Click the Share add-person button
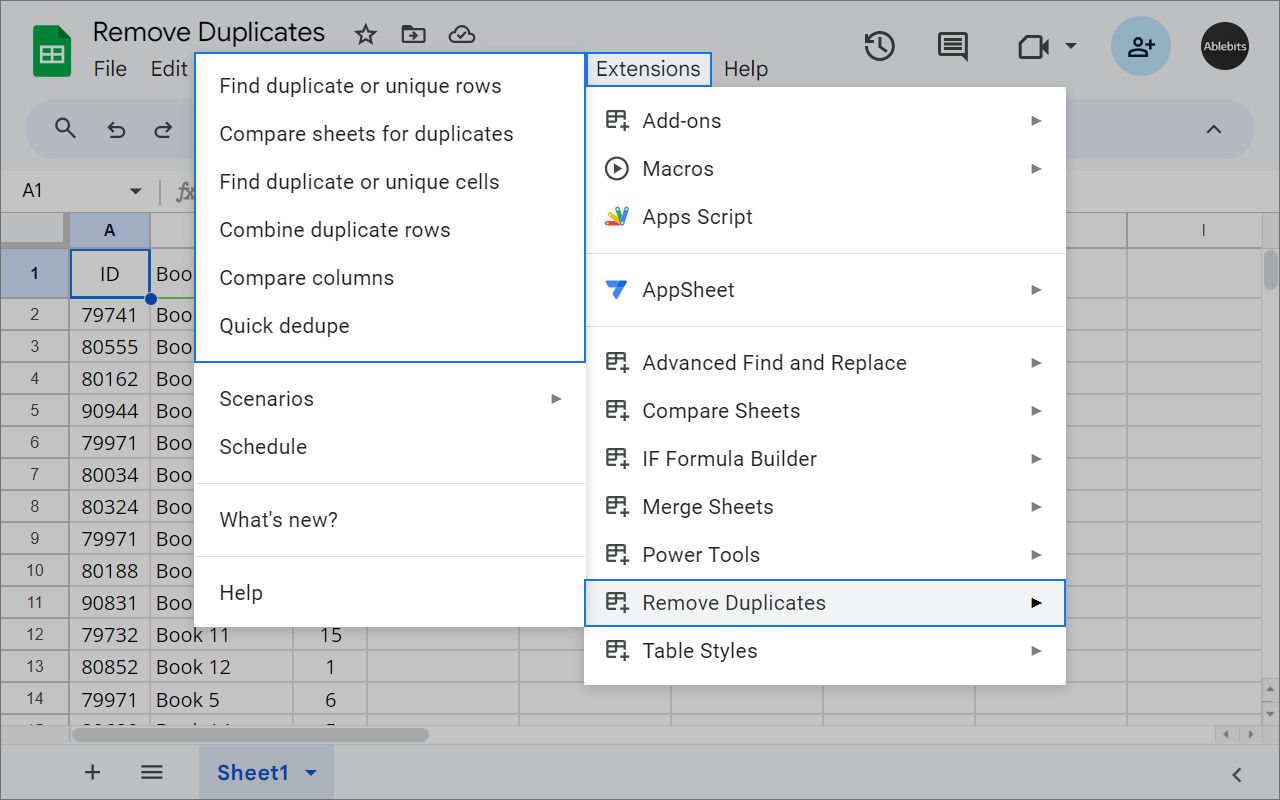The height and width of the screenshot is (800, 1280). pos(1141,46)
